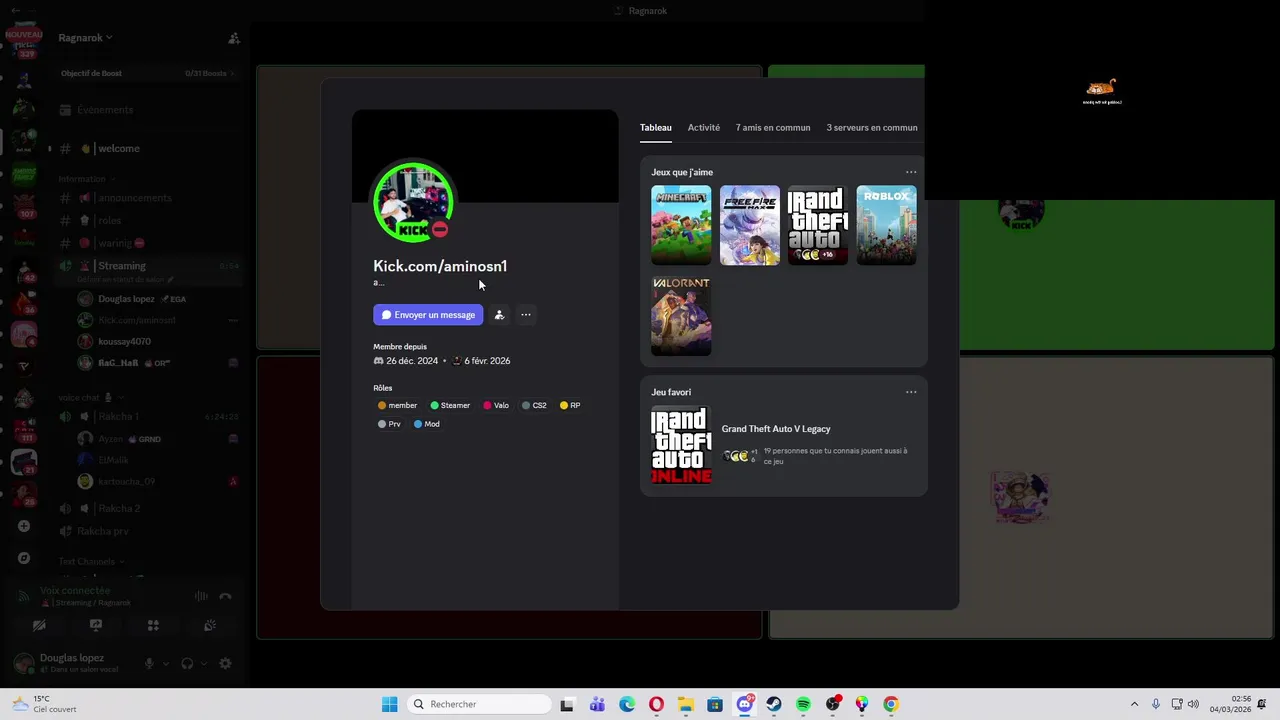The image size is (1280, 720).
Task: Open Opera browser from the taskbar
Action: [656, 704]
